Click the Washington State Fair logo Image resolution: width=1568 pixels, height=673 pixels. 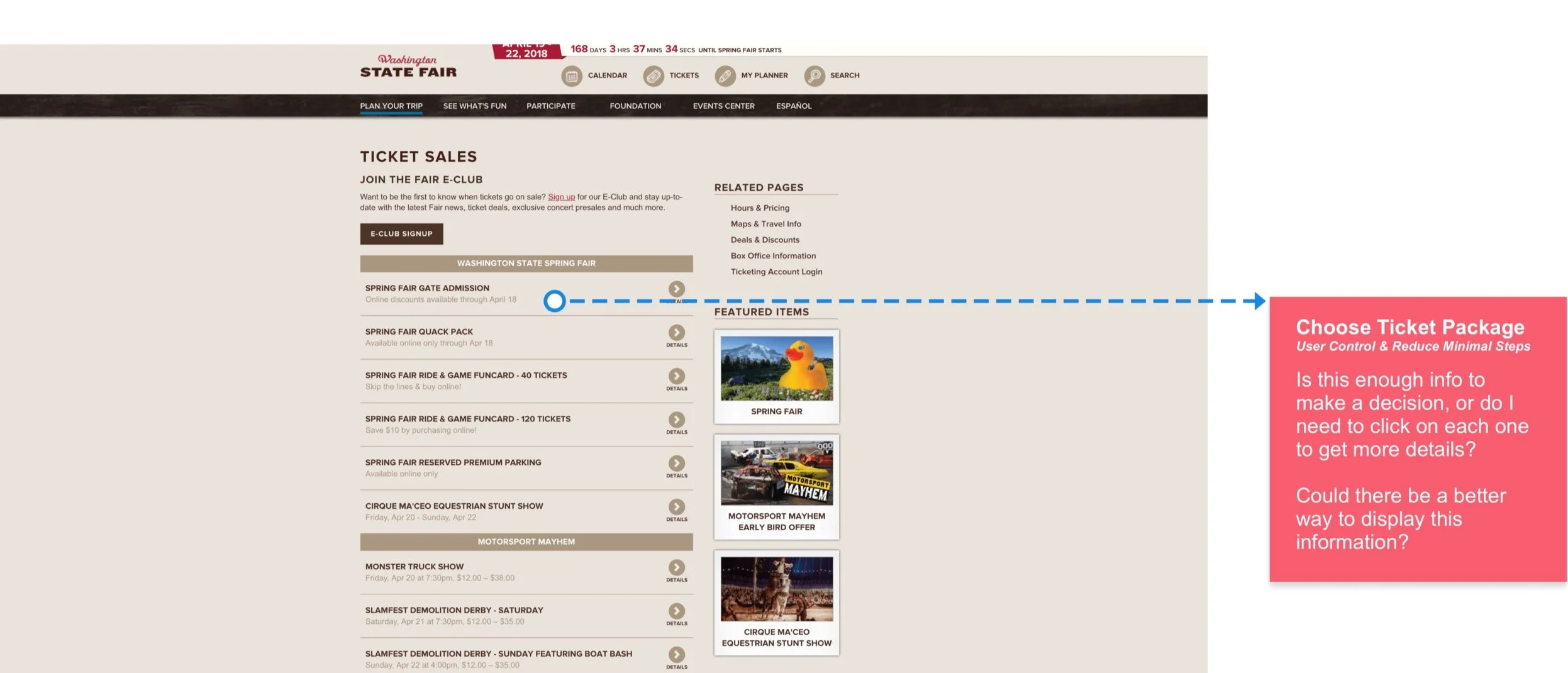click(408, 67)
